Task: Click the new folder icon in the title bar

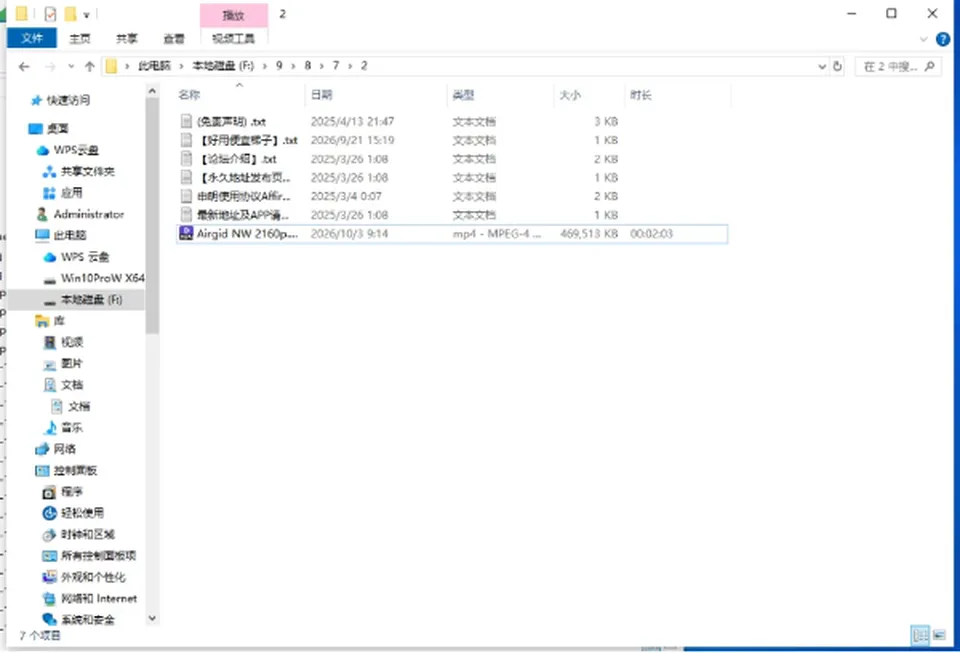Action: pyautogui.click(x=70, y=13)
